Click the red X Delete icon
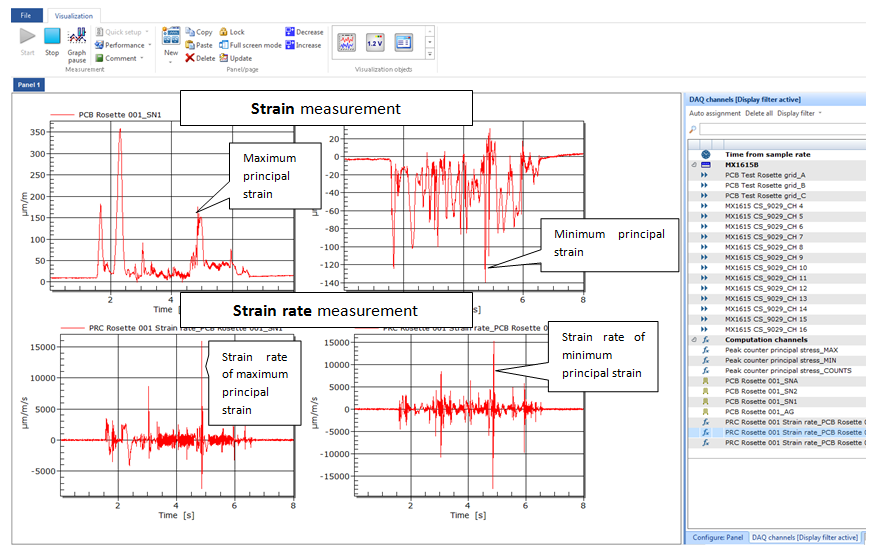The image size is (872, 556). (x=190, y=58)
